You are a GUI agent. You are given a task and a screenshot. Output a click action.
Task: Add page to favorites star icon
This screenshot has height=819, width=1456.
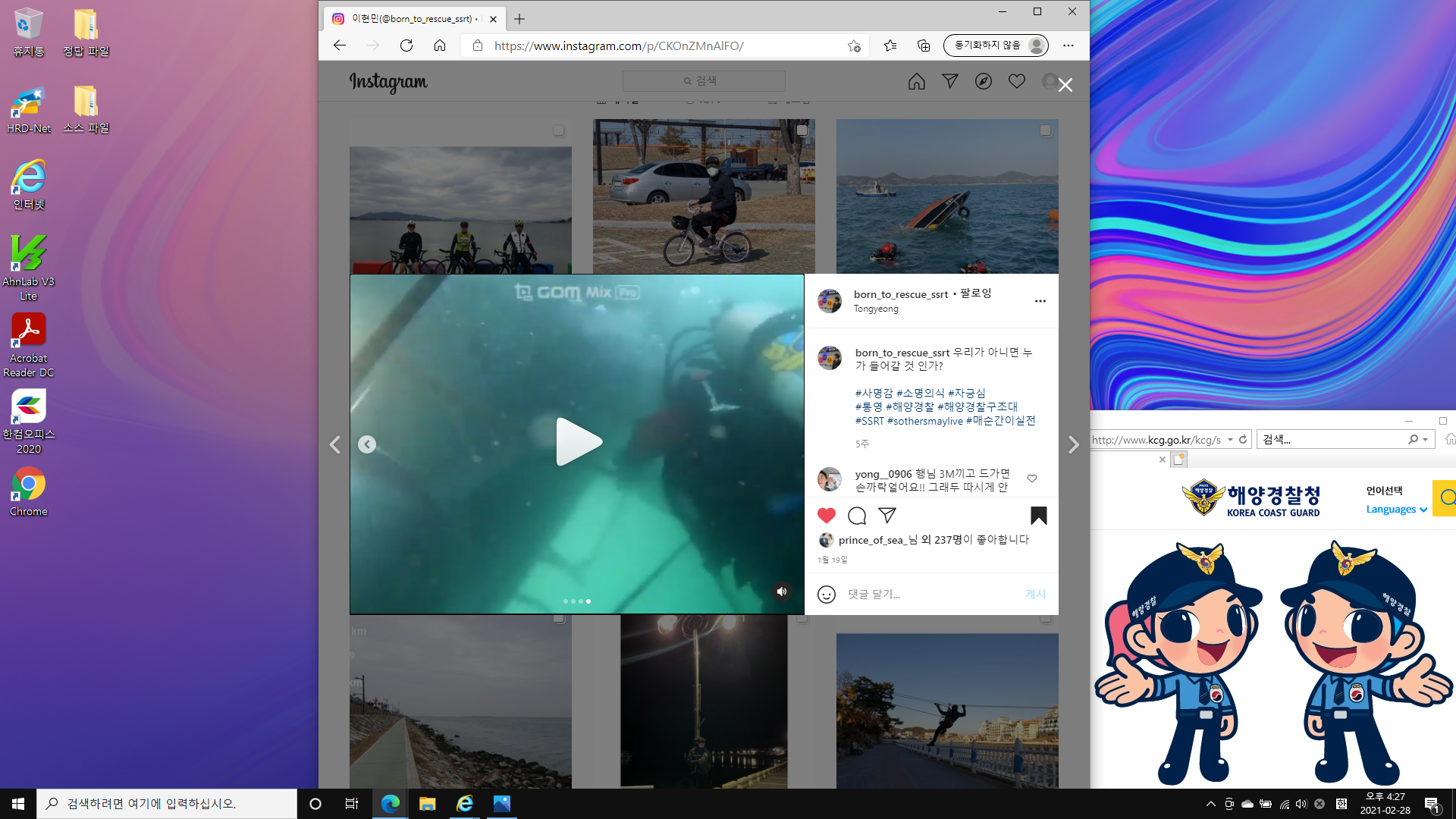pyautogui.click(x=854, y=45)
